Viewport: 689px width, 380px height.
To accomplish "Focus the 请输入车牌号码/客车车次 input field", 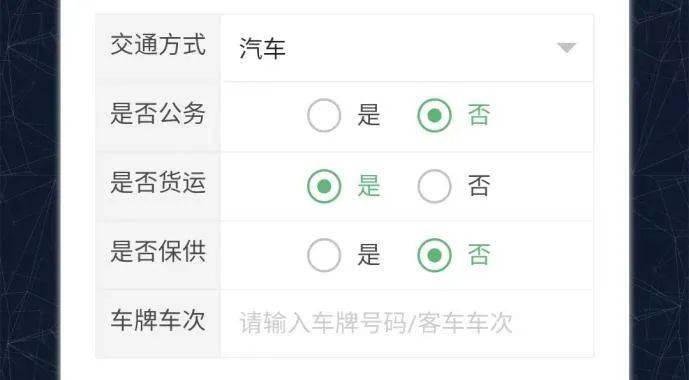I will coord(407,324).
